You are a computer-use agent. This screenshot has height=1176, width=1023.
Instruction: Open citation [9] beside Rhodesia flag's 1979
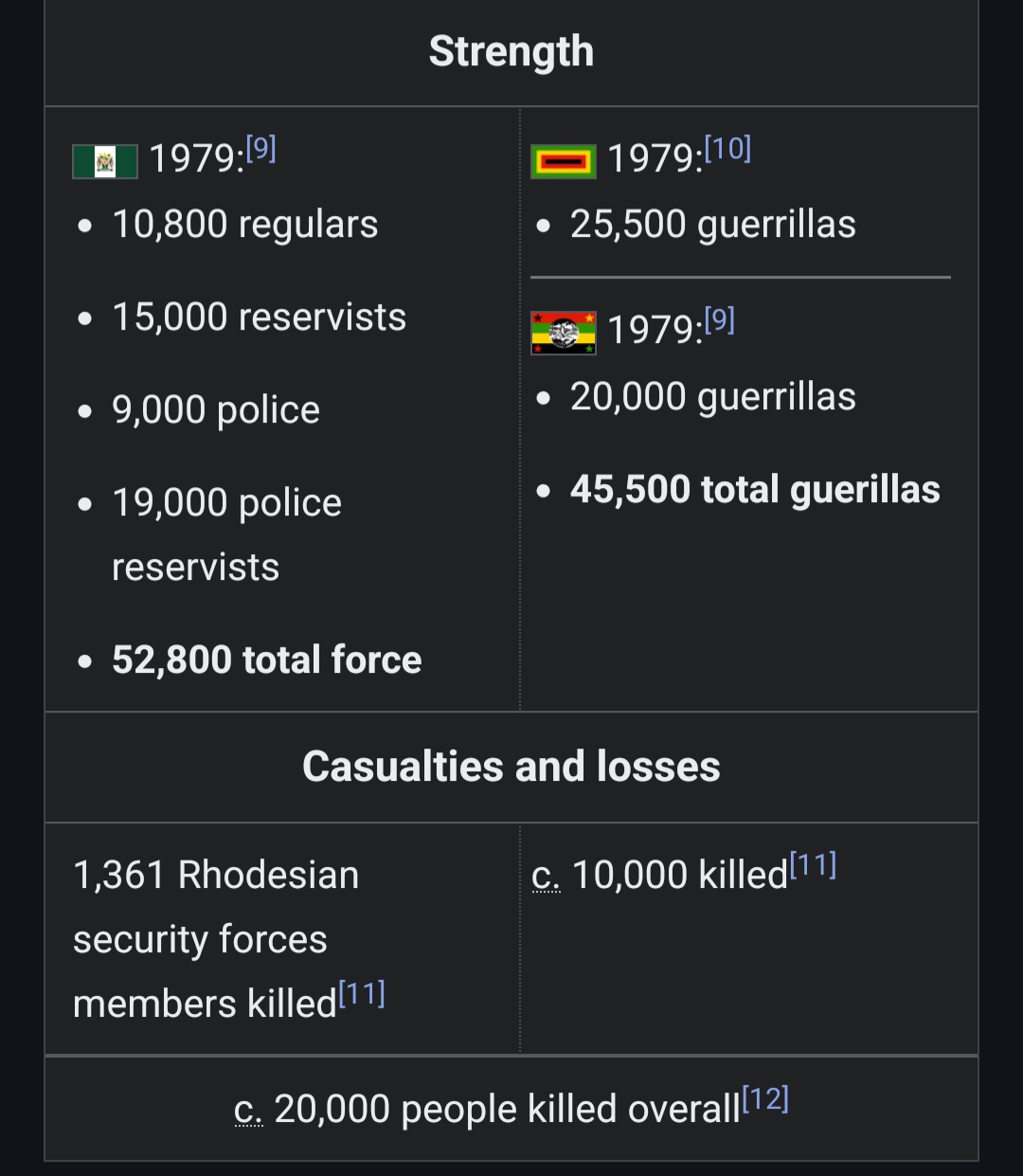[260, 149]
